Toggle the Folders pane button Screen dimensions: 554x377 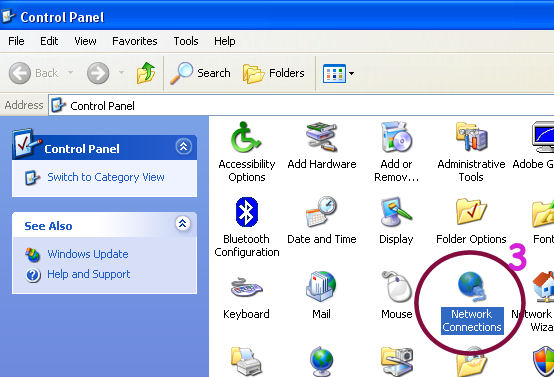[x=273, y=73]
